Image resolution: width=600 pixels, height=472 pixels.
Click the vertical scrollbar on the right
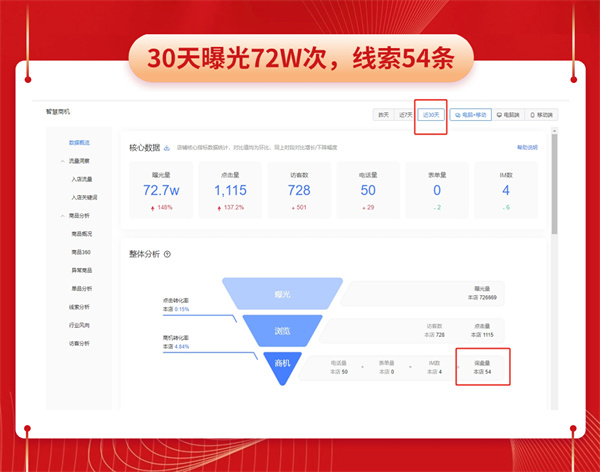[552, 180]
